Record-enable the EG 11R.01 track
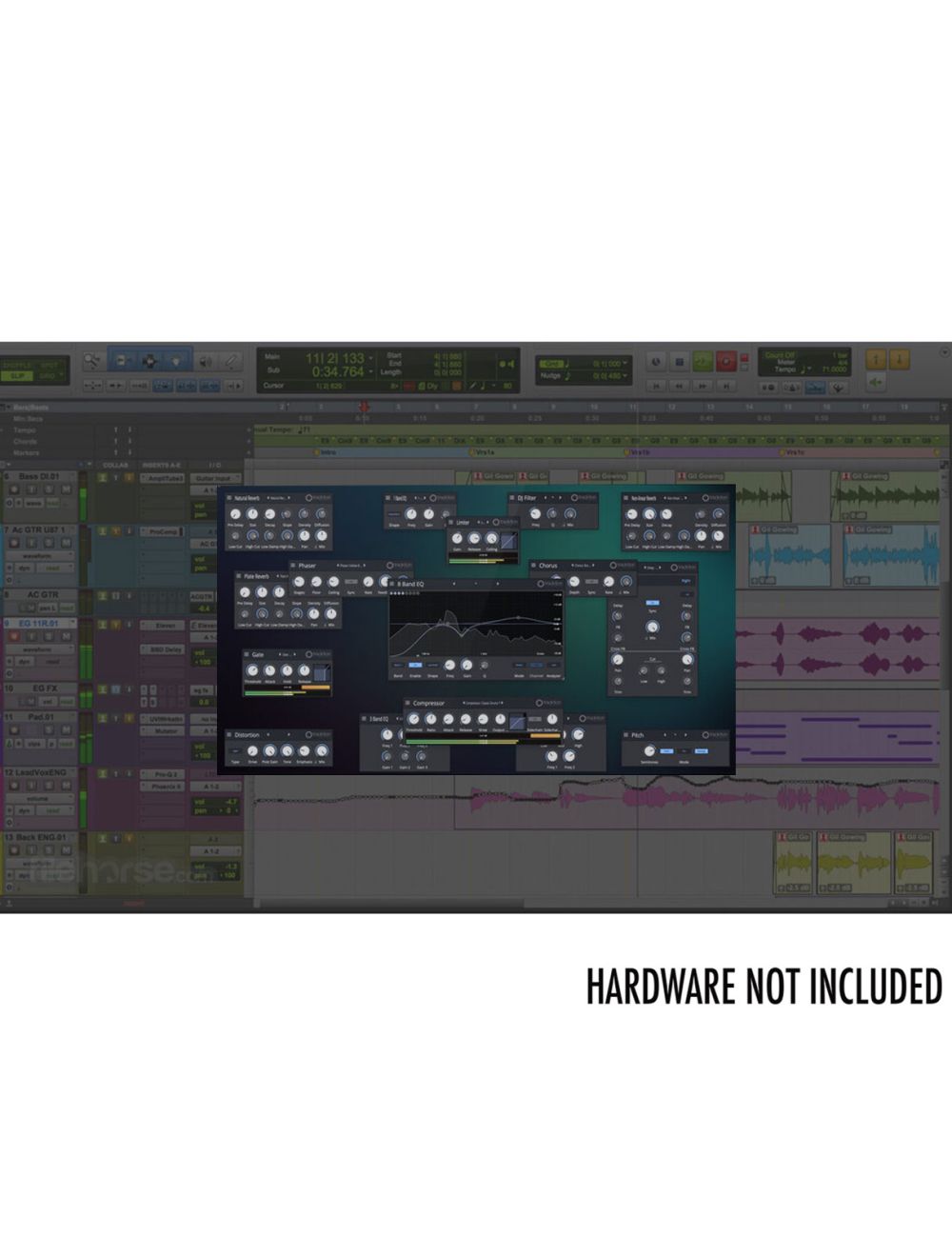The image size is (952, 1257). click(11, 634)
